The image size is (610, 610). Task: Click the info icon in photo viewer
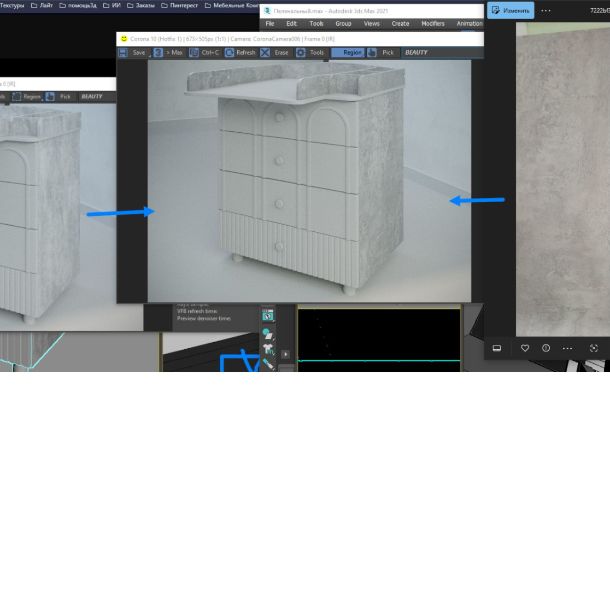(546, 348)
